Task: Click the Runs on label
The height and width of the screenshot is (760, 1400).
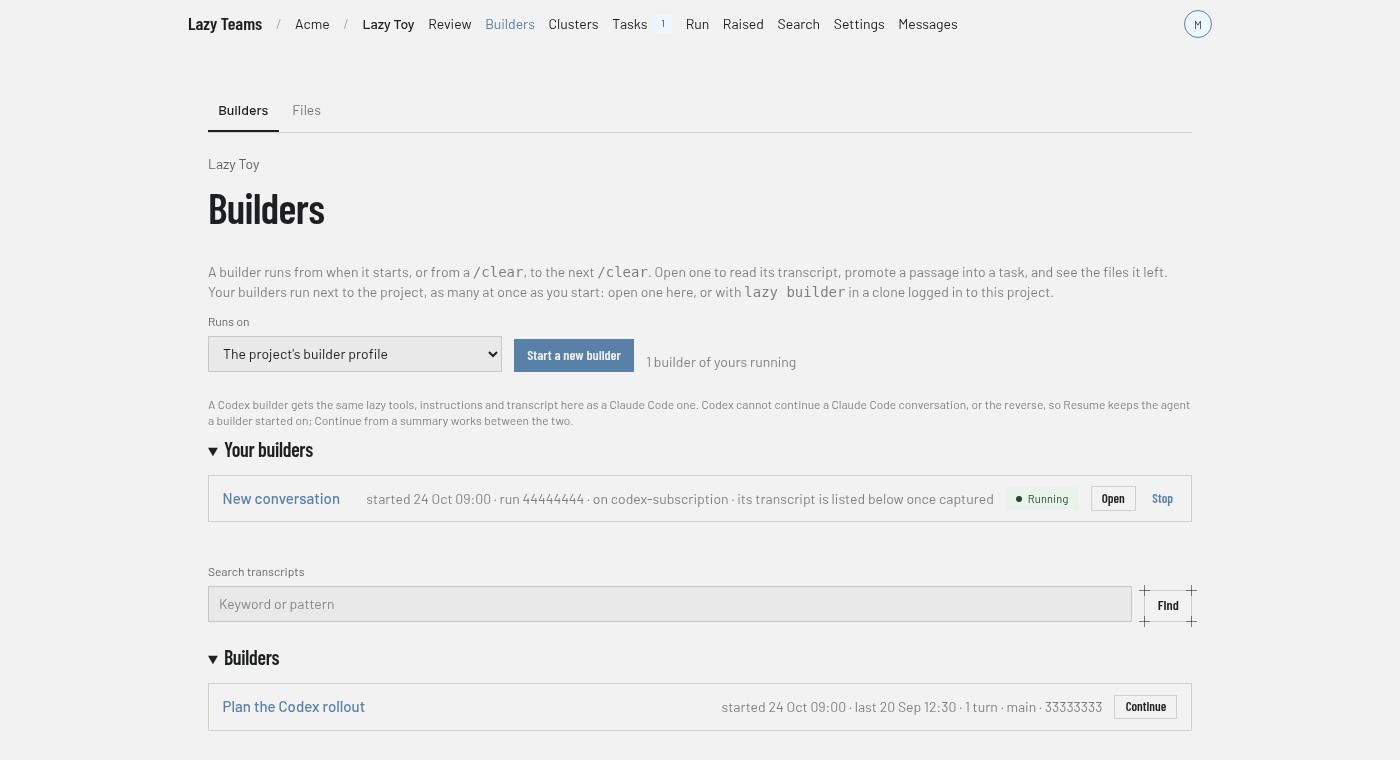Action: click(x=229, y=322)
